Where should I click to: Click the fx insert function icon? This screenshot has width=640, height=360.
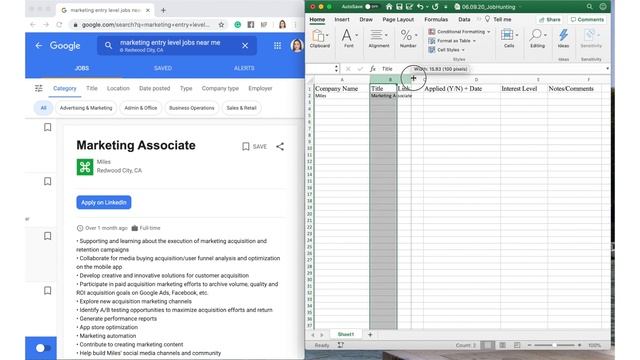point(373,69)
